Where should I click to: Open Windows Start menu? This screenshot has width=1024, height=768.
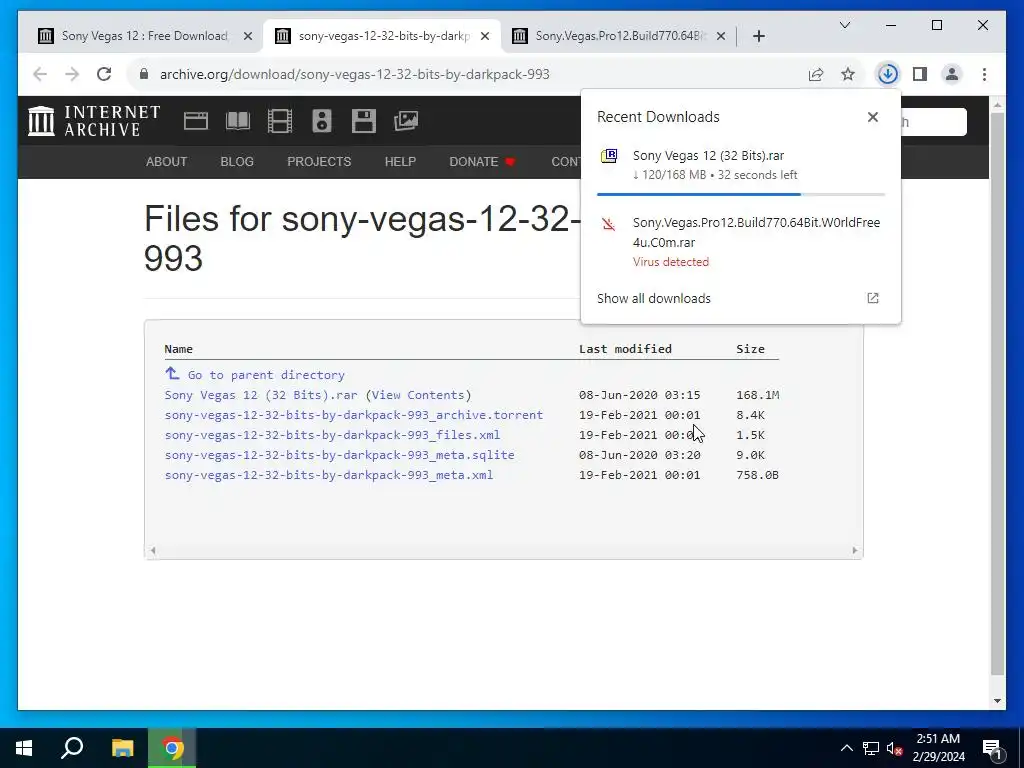[x=24, y=748]
